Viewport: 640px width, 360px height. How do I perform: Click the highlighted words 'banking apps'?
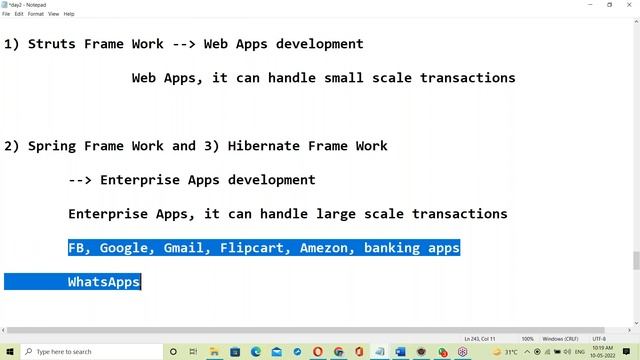click(x=412, y=248)
